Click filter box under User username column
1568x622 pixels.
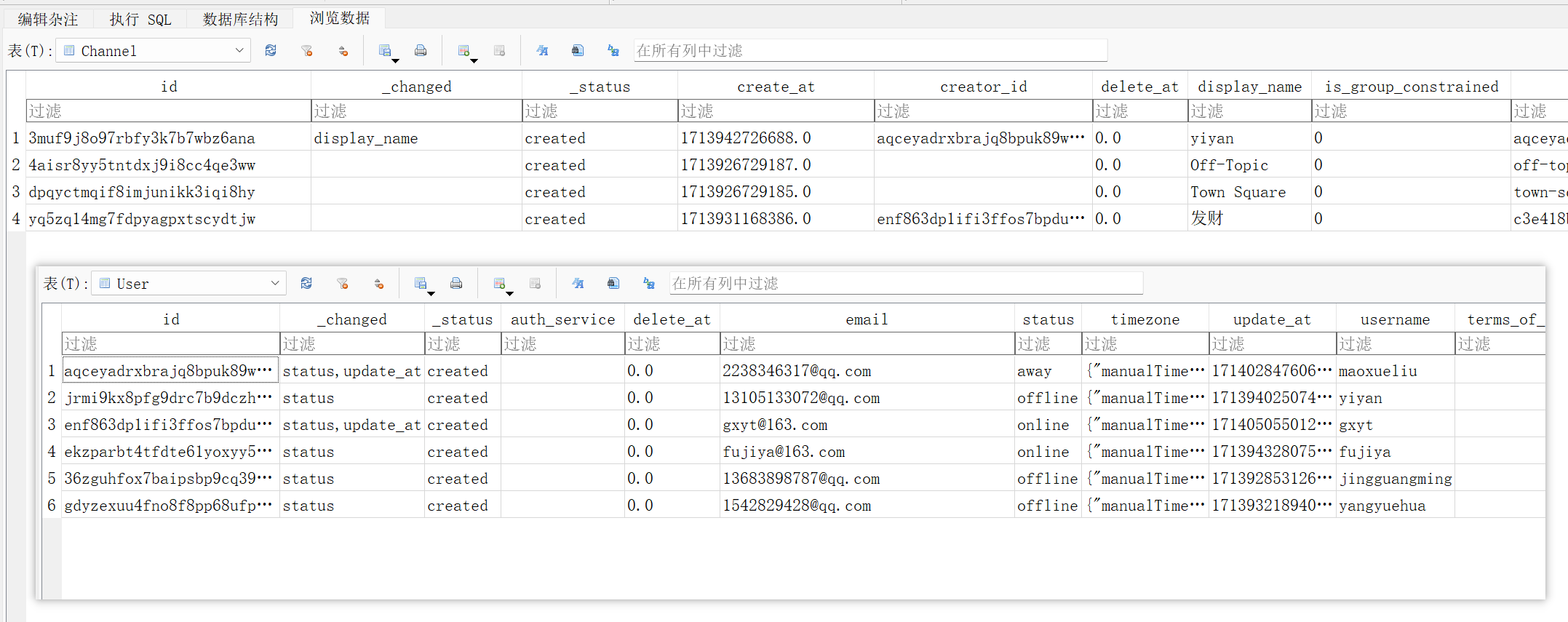(1395, 344)
